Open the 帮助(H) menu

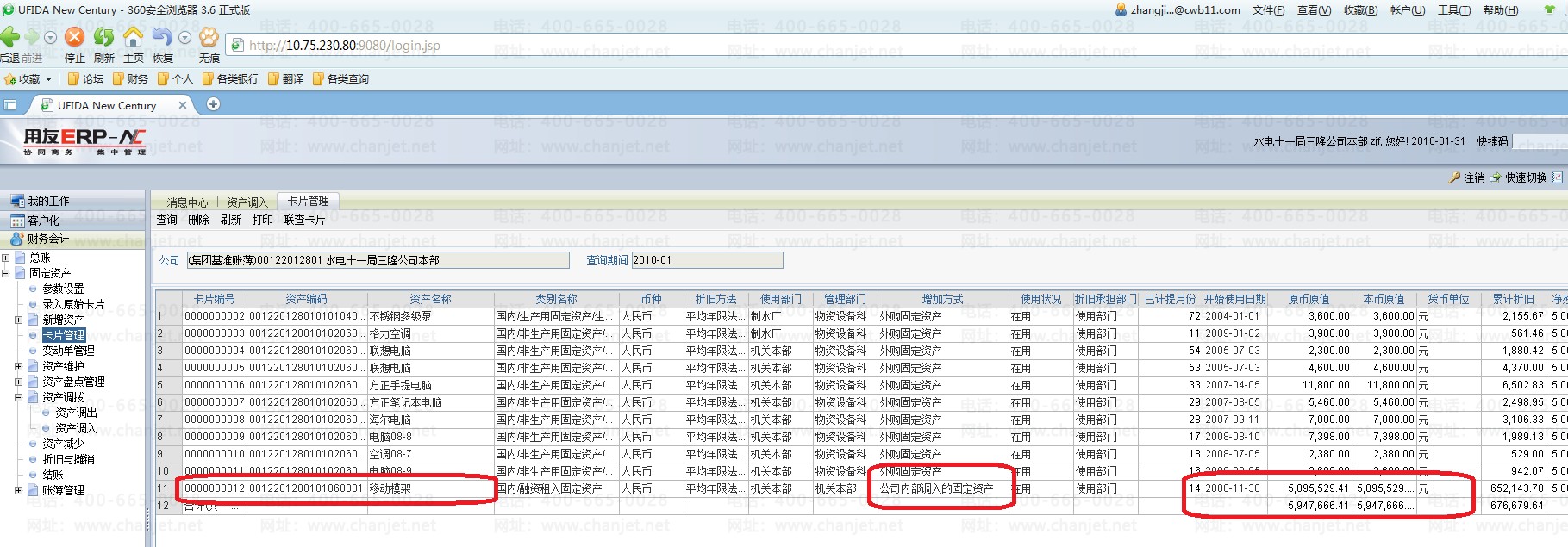coord(1500,10)
